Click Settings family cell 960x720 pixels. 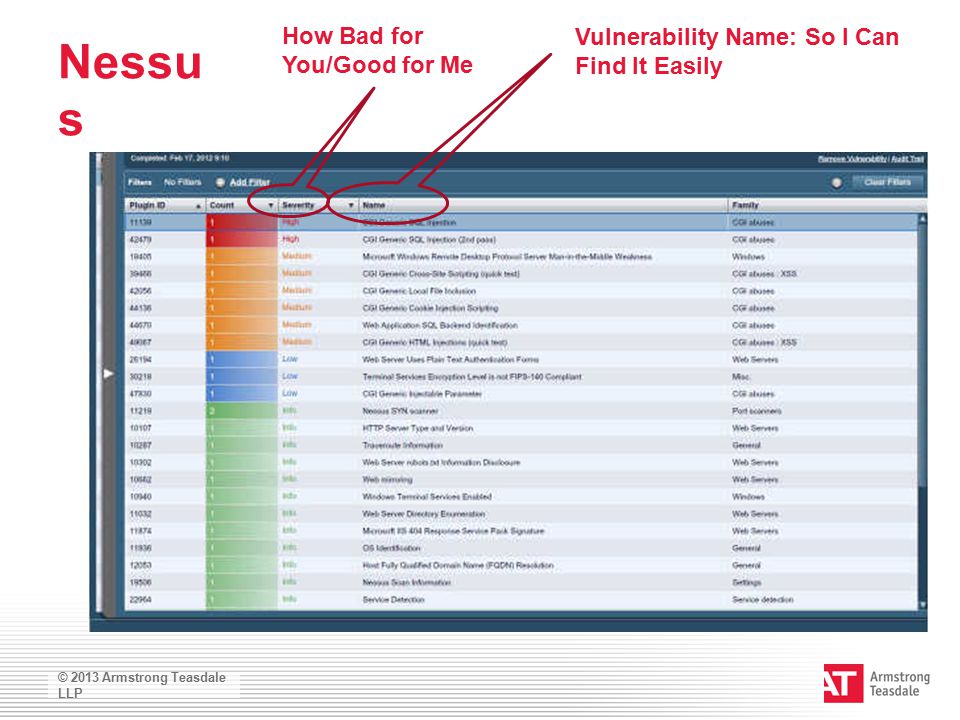[x=746, y=582]
